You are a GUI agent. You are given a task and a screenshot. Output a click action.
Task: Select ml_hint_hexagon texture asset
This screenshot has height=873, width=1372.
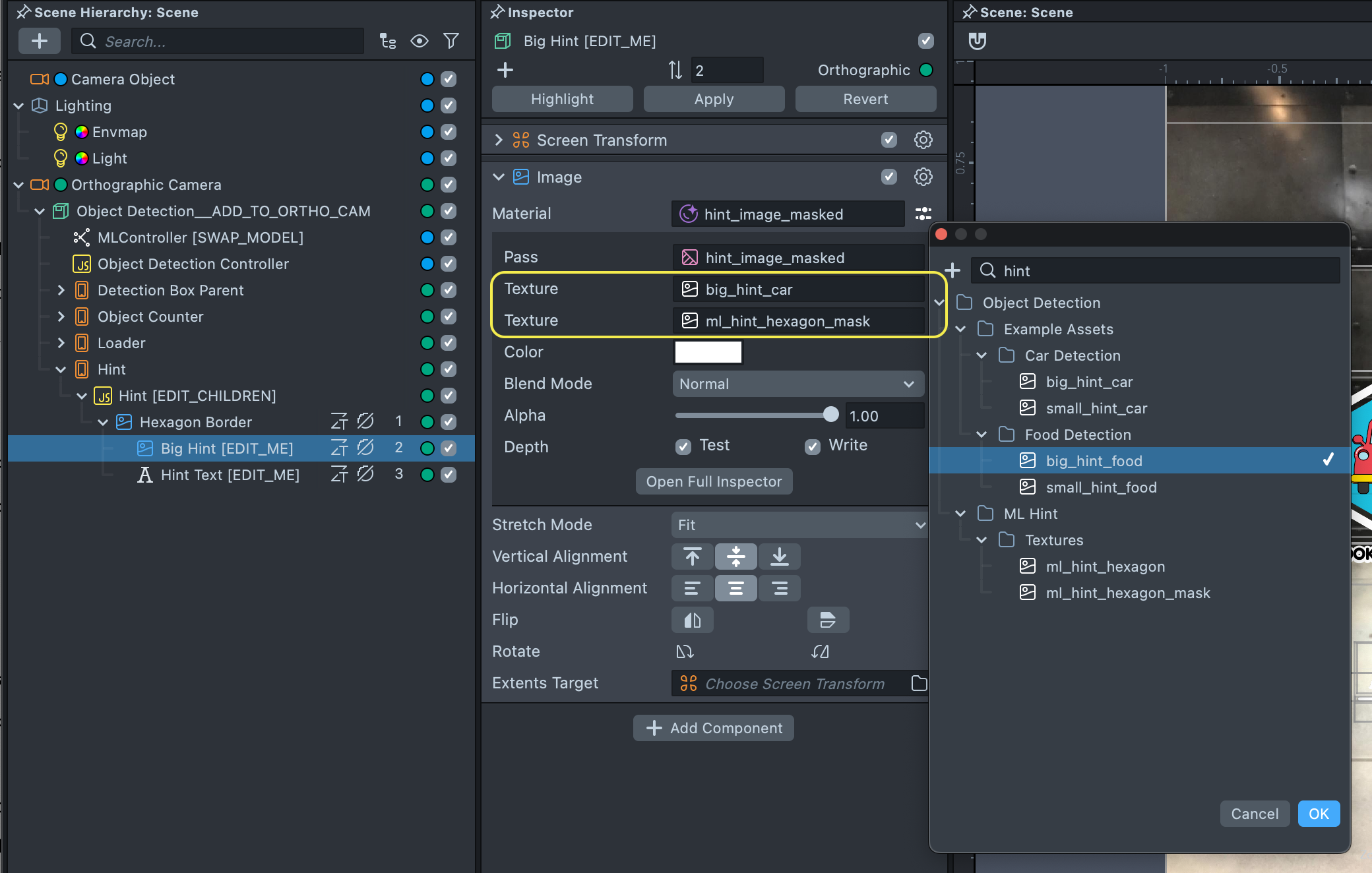pyautogui.click(x=1105, y=566)
